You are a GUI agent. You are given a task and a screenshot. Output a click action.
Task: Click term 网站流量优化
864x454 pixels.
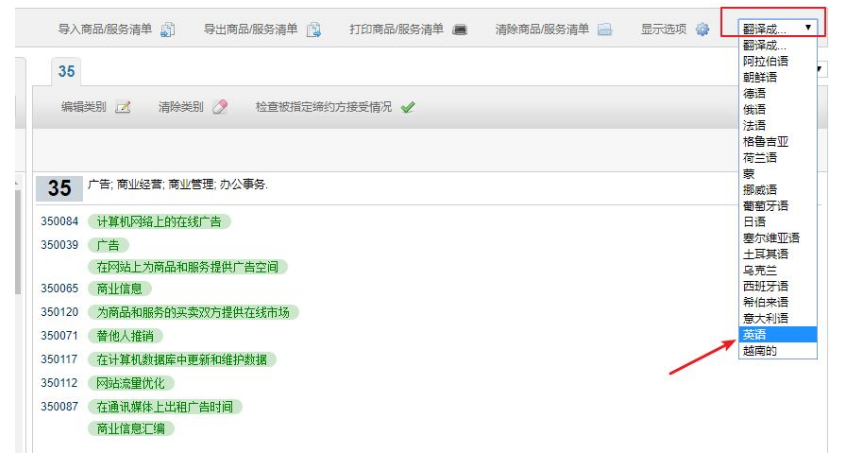pyautogui.click(x=131, y=383)
